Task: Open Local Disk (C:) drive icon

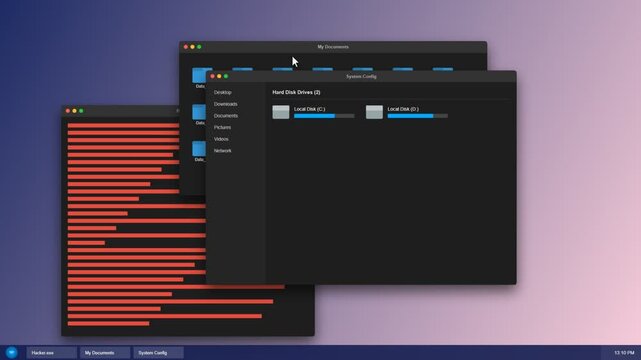Action: point(281,112)
